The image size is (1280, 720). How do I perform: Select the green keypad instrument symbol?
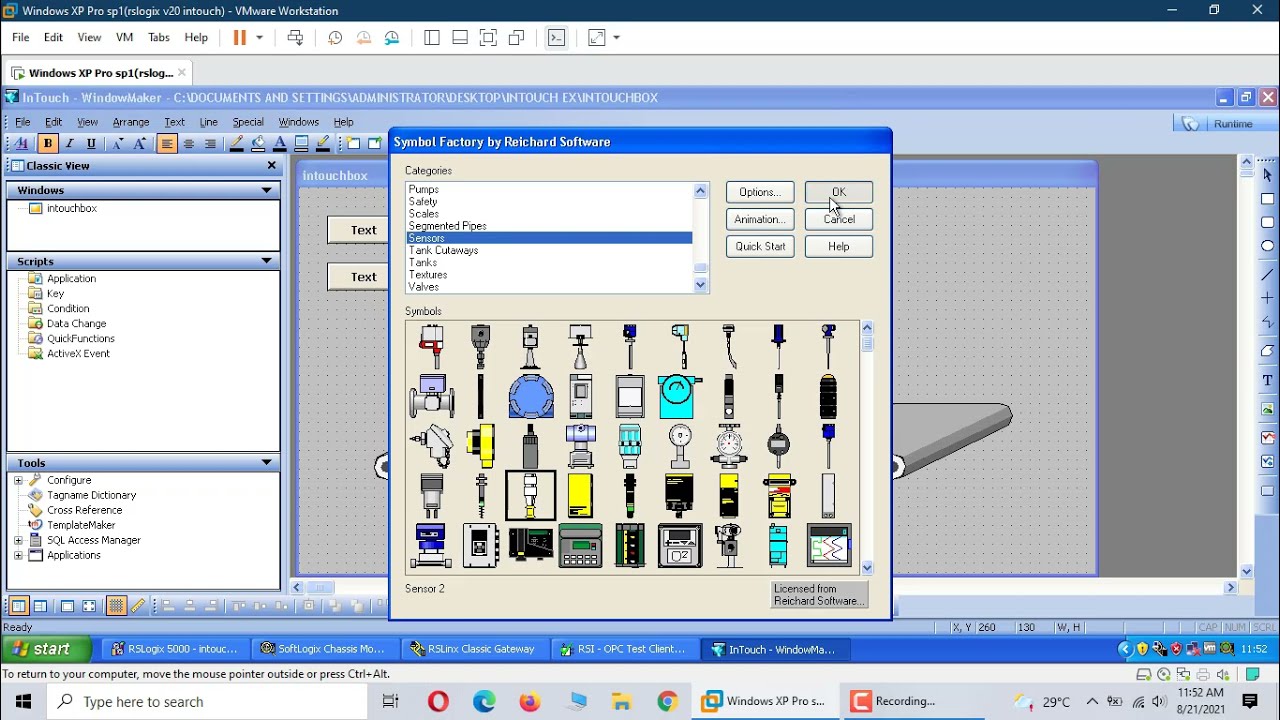(x=580, y=546)
